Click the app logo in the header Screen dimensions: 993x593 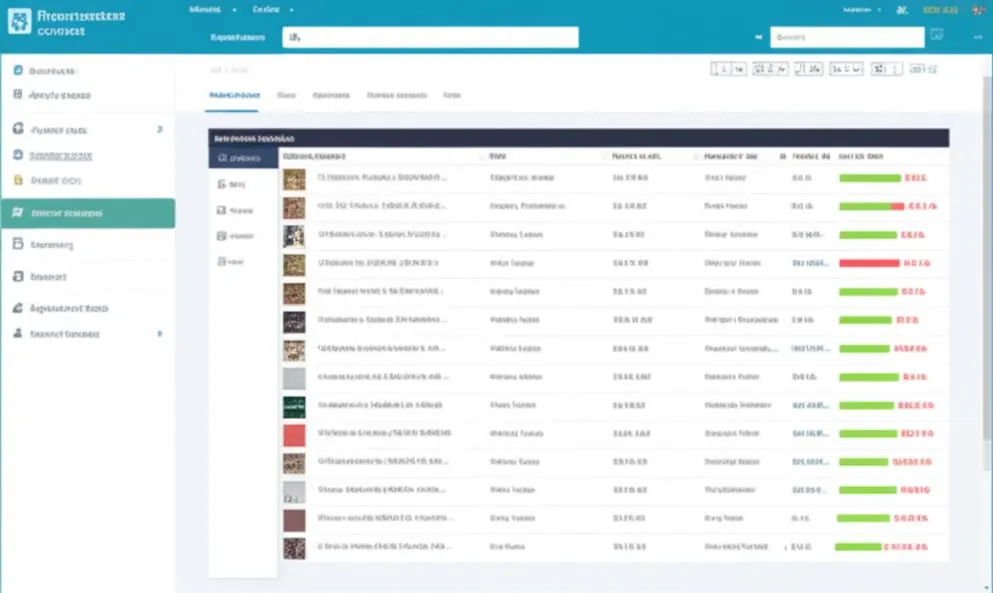pos(19,22)
